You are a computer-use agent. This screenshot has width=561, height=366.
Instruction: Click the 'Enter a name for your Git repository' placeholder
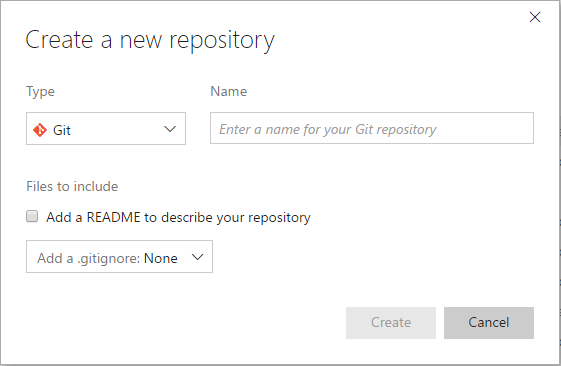328,130
